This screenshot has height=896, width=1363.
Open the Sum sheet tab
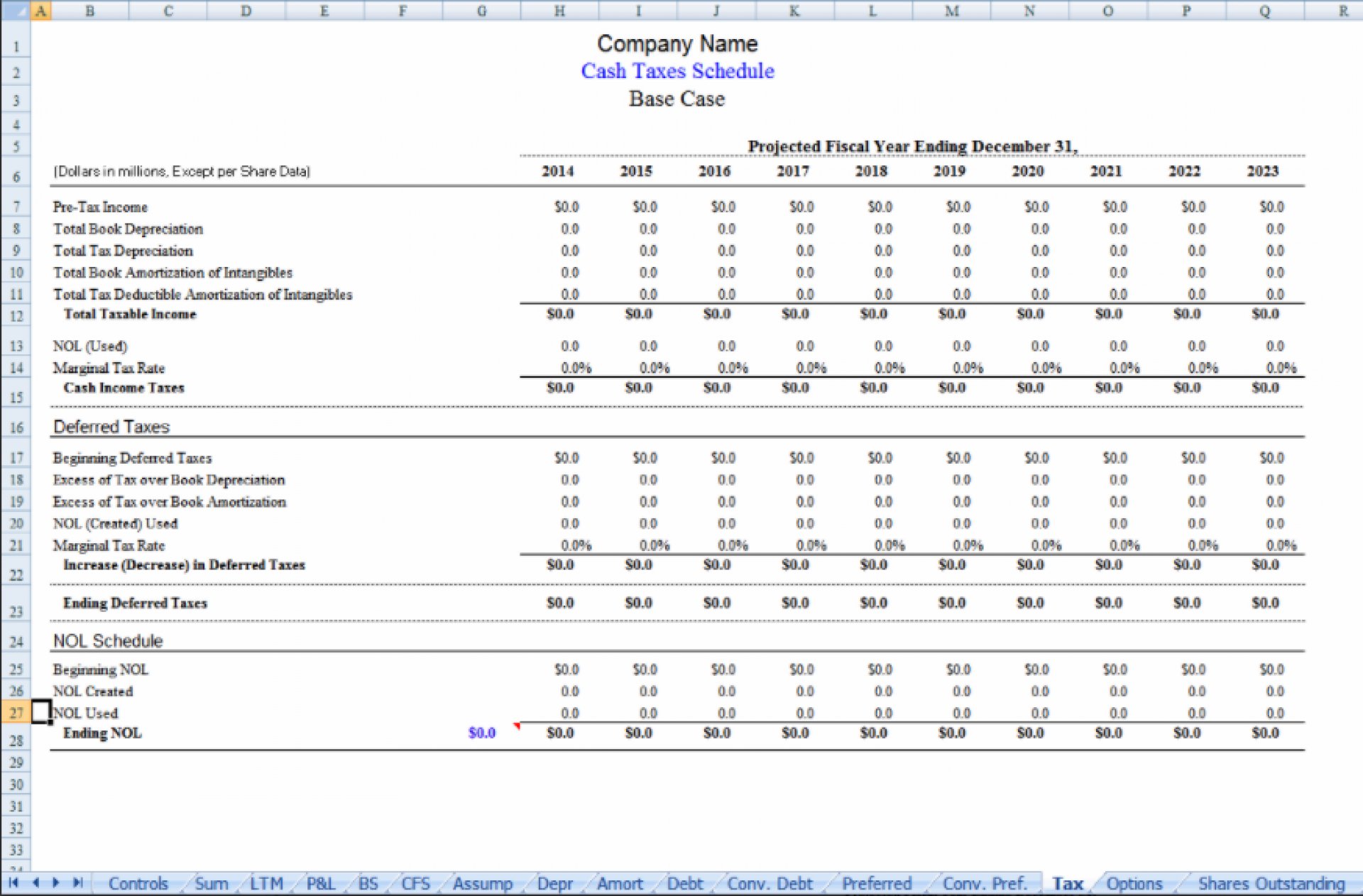212,883
